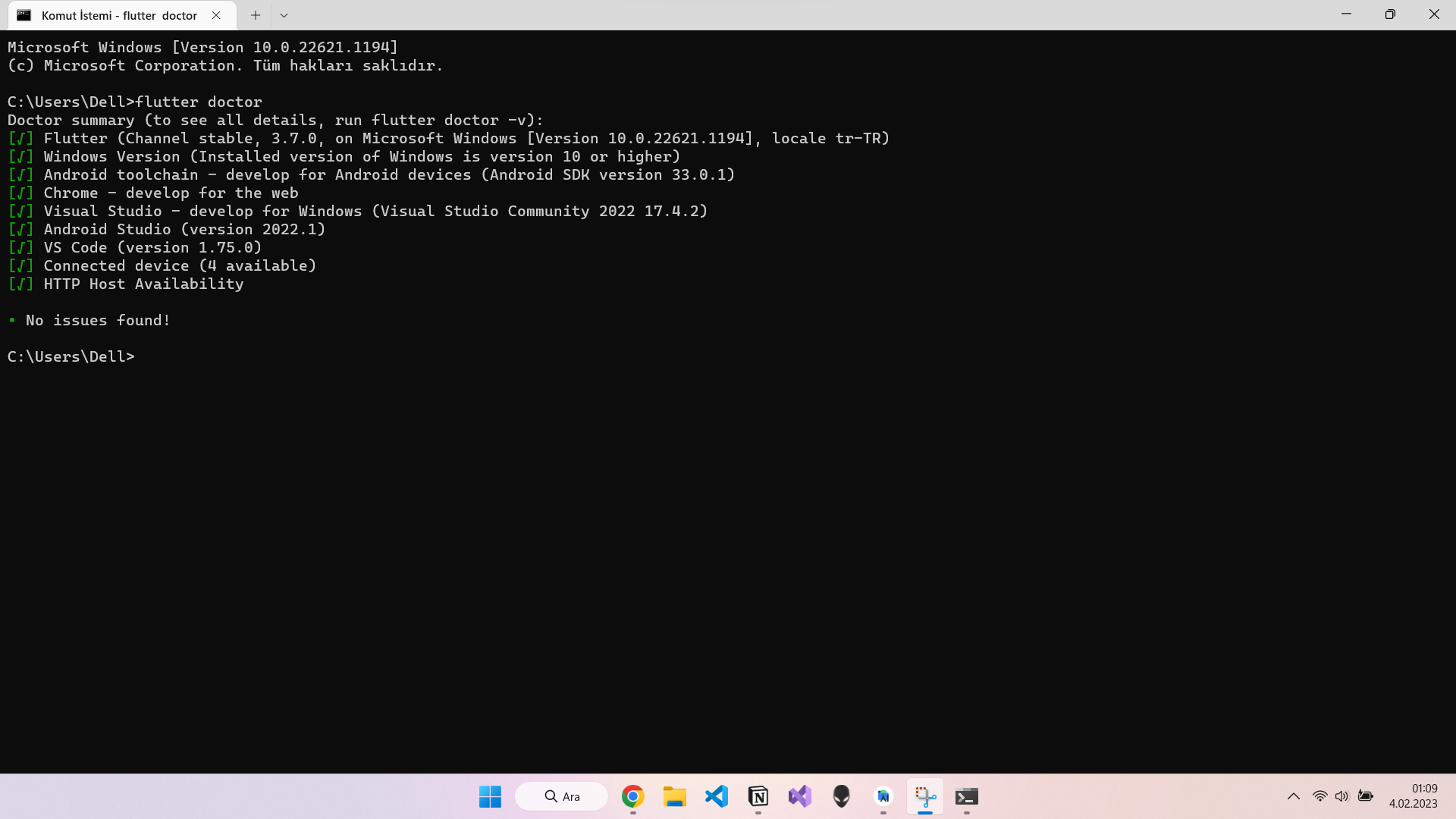Open Visual Studio from the taskbar

click(x=799, y=796)
